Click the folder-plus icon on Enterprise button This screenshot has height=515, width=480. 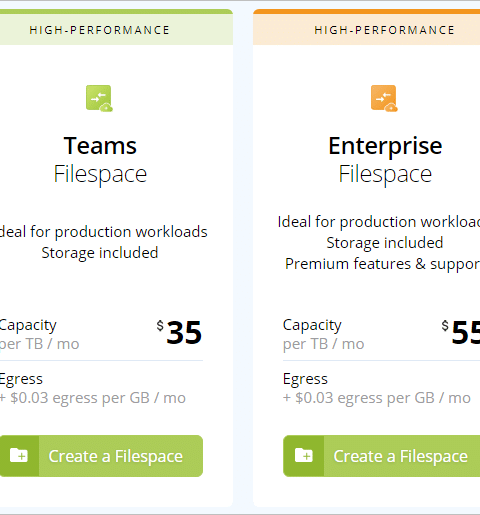click(304, 456)
